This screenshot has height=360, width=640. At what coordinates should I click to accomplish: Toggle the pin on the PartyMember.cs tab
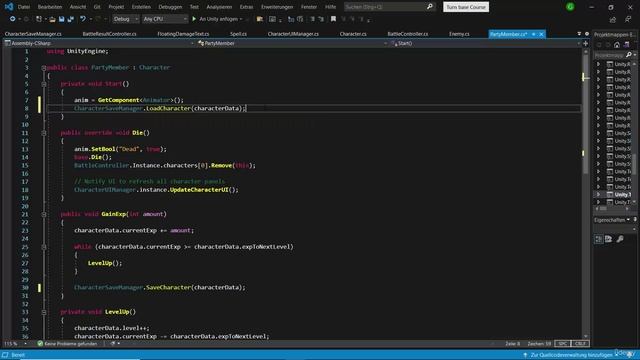click(533, 34)
